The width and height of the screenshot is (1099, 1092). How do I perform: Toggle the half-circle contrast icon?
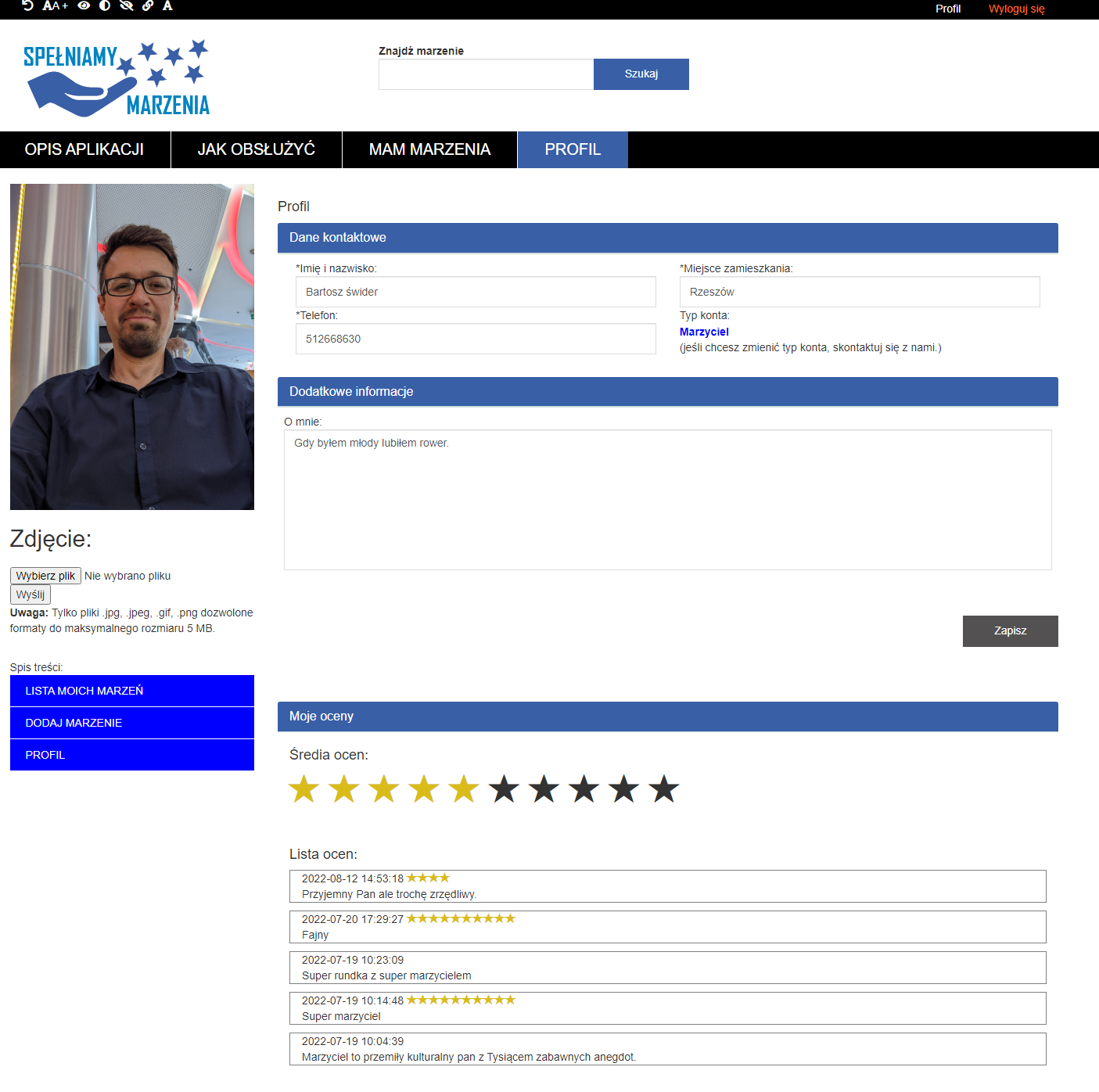pyautogui.click(x=105, y=5)
